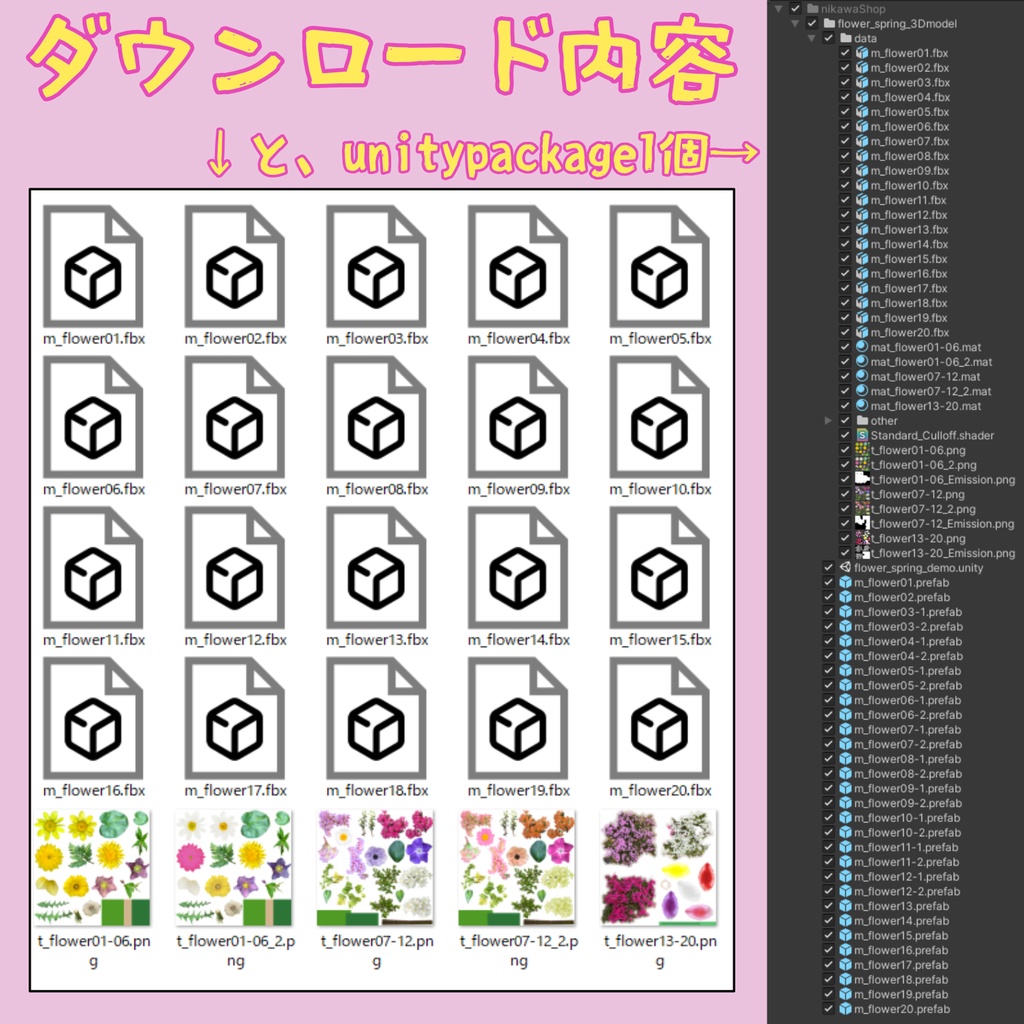The width and height of the screenshot is (1024, 1024).
Task: Collapse the nikawaShop tree node
Action: pos(777,7)
